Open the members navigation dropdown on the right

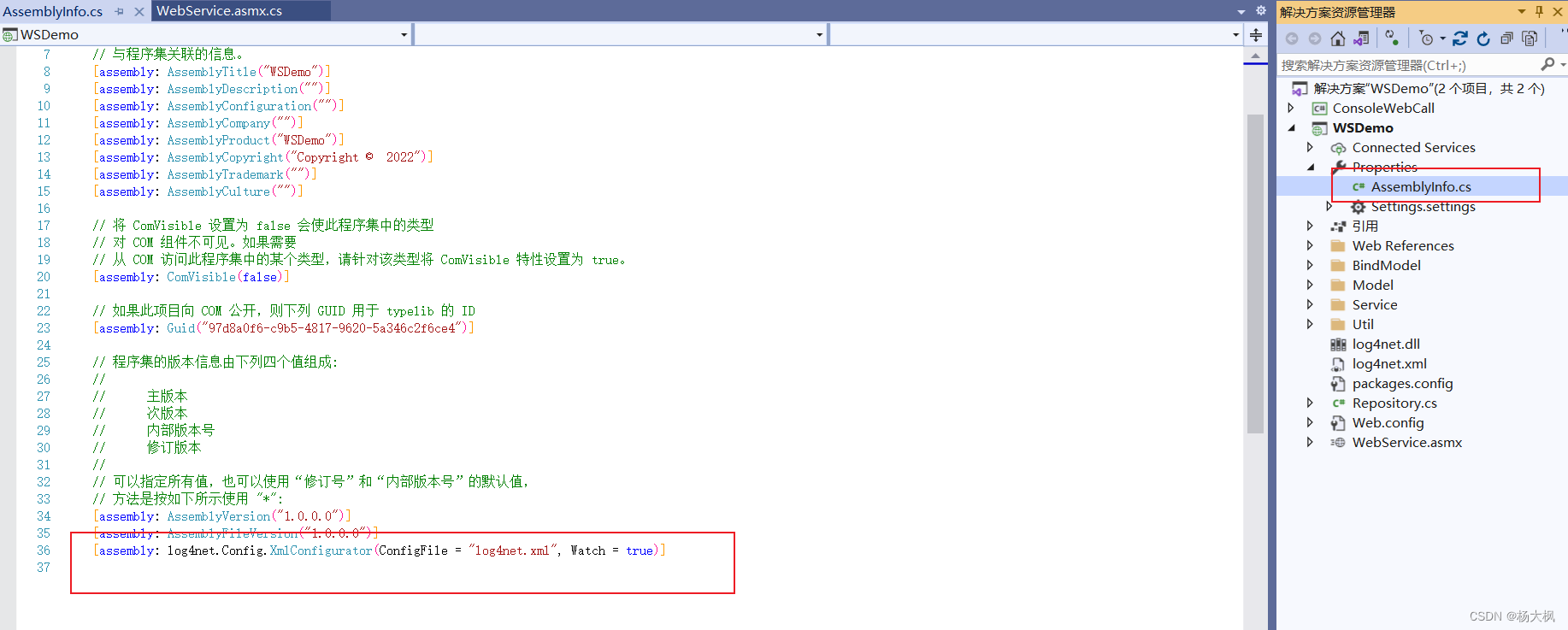(1235, 35)
